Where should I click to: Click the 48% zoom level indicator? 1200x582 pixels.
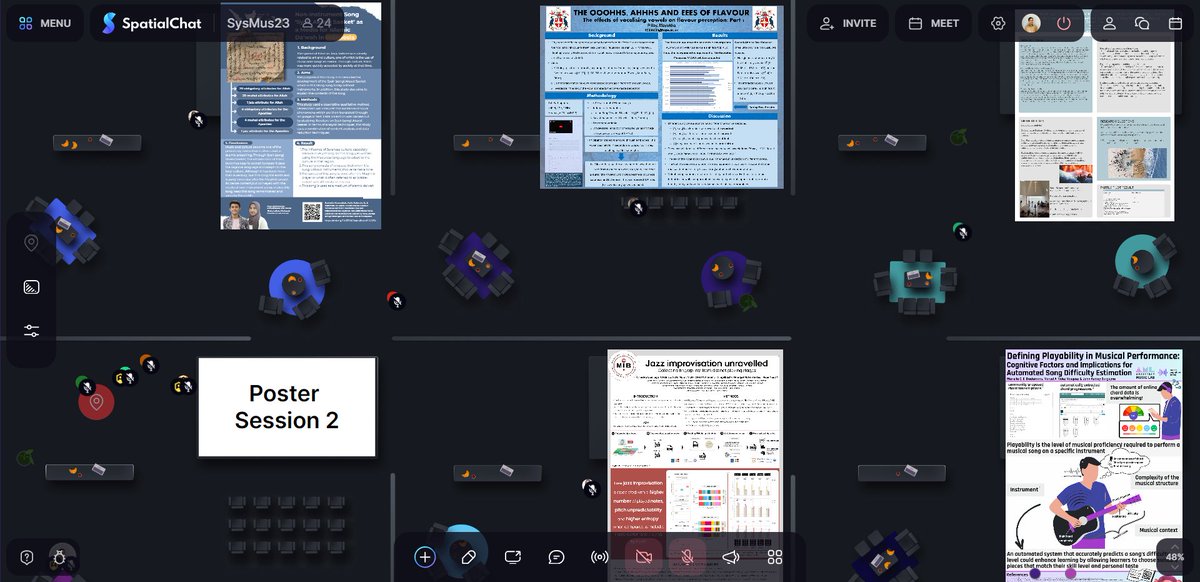1175,557
